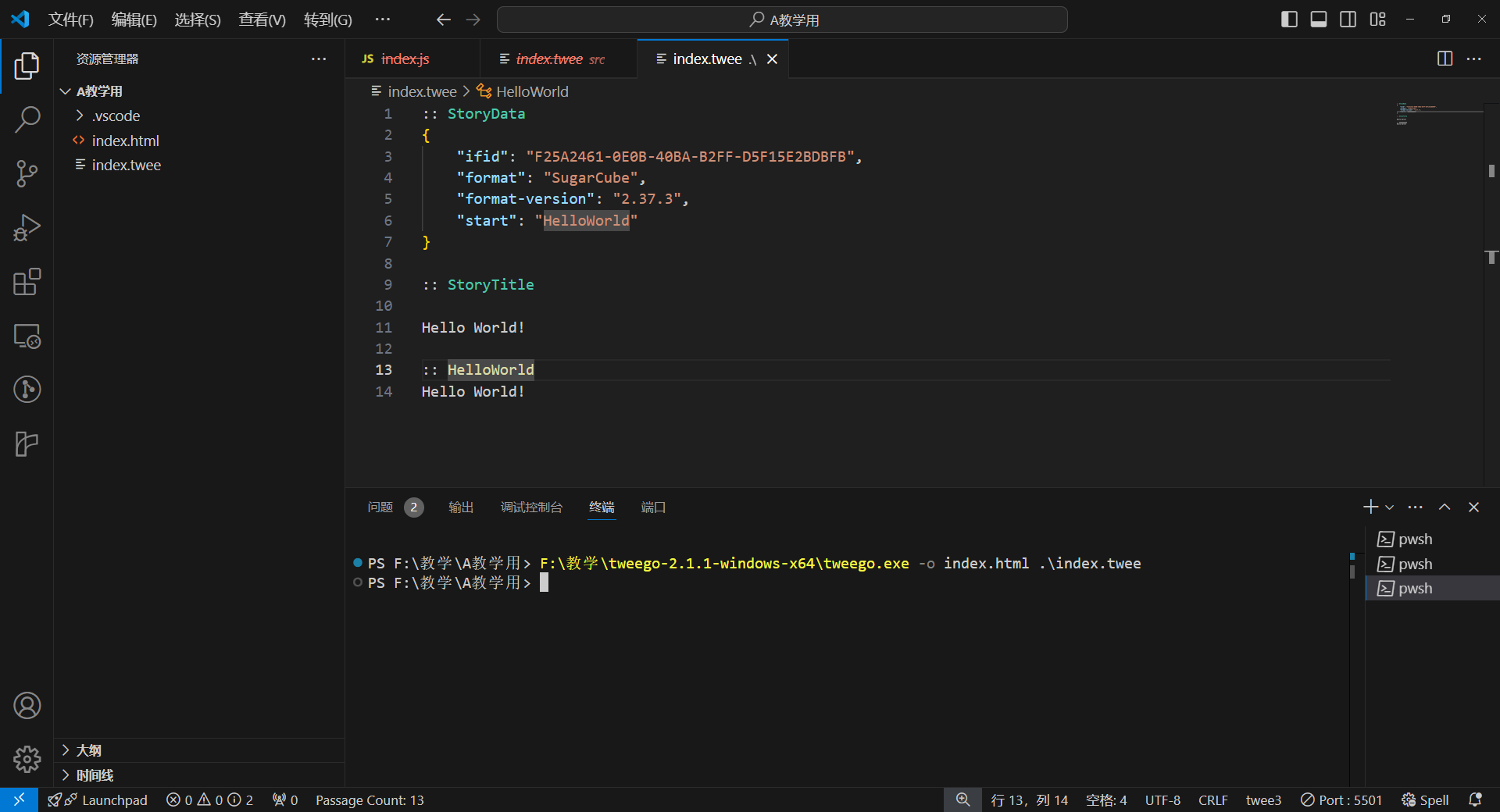This screenshot has height=812, width=1500.
Task: Open the 文件(F) menu
Action: point(71,20)
